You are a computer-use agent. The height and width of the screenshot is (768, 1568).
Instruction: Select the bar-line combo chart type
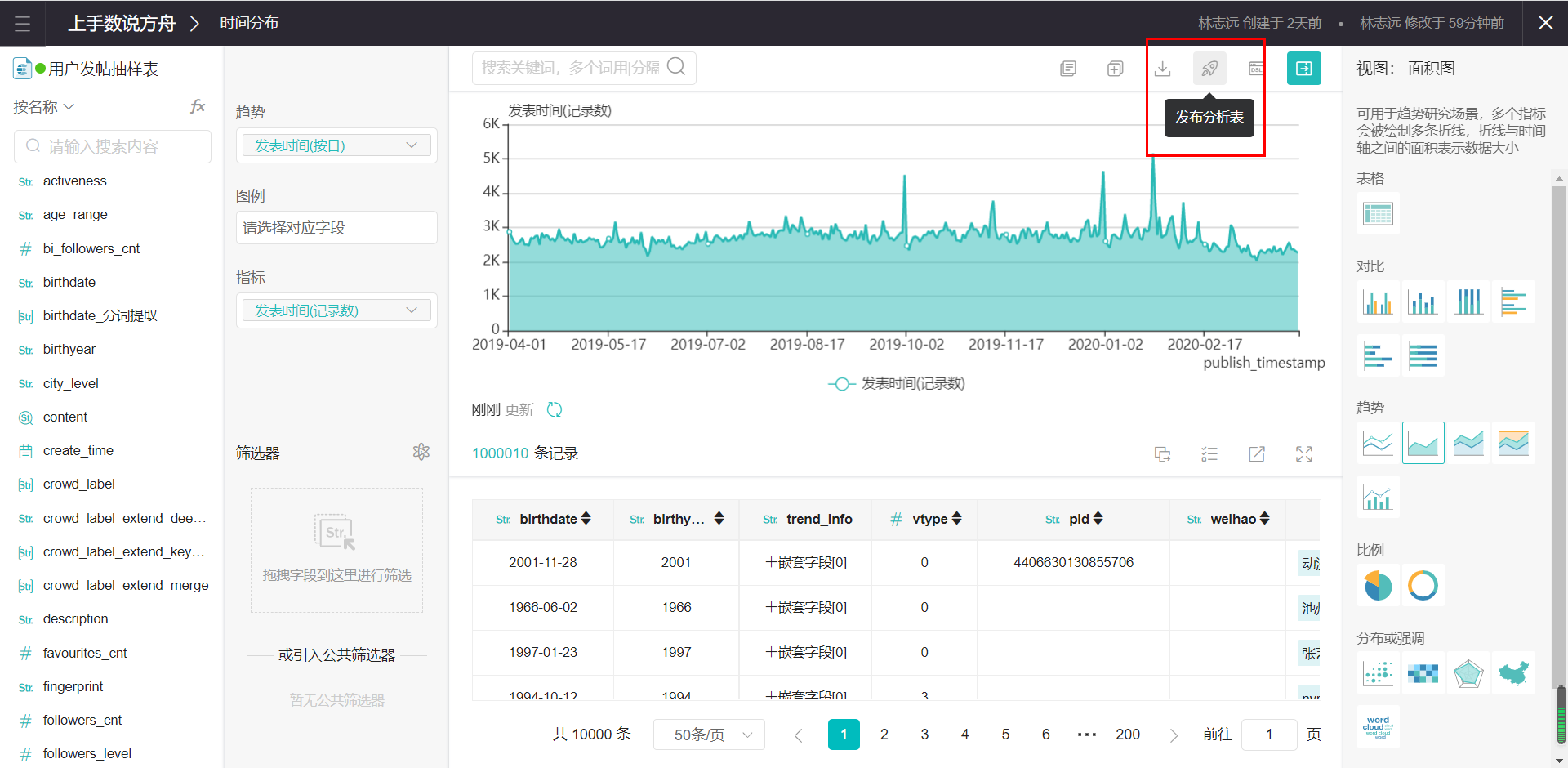pos(1379,497)
